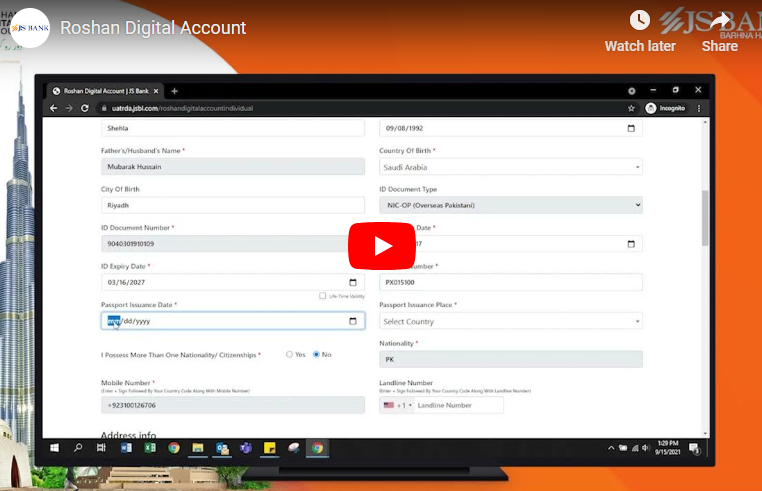
Task: Open the first Chrome taskbar icon next to Excel
Action: [x=173, y=448]
